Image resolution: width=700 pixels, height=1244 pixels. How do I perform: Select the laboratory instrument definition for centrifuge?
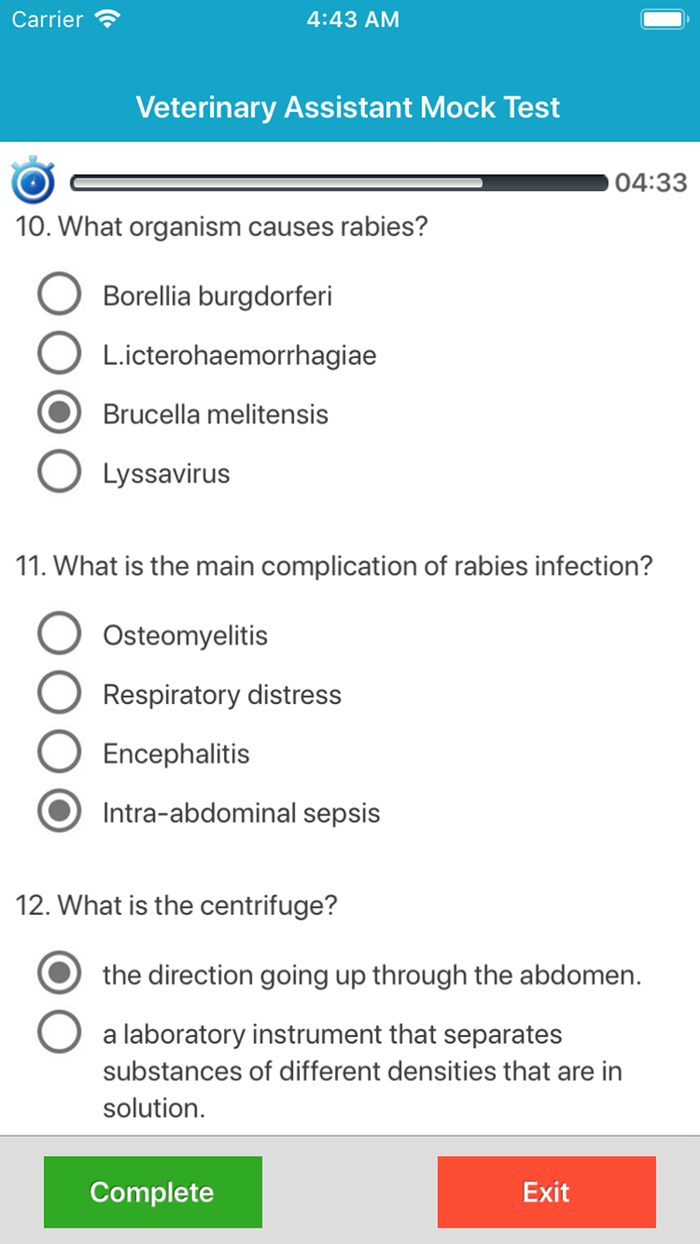[x=59, y=1032]
